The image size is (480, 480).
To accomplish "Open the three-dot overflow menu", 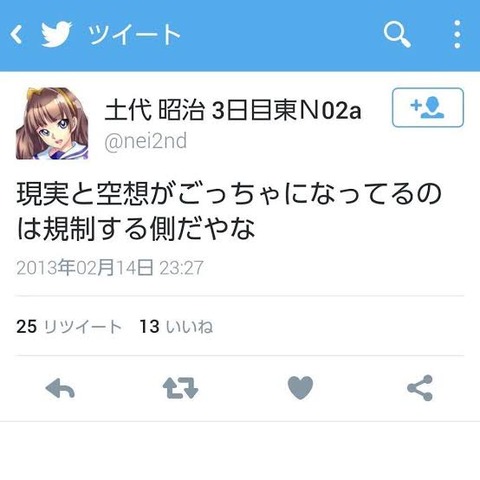I will 457,34.
